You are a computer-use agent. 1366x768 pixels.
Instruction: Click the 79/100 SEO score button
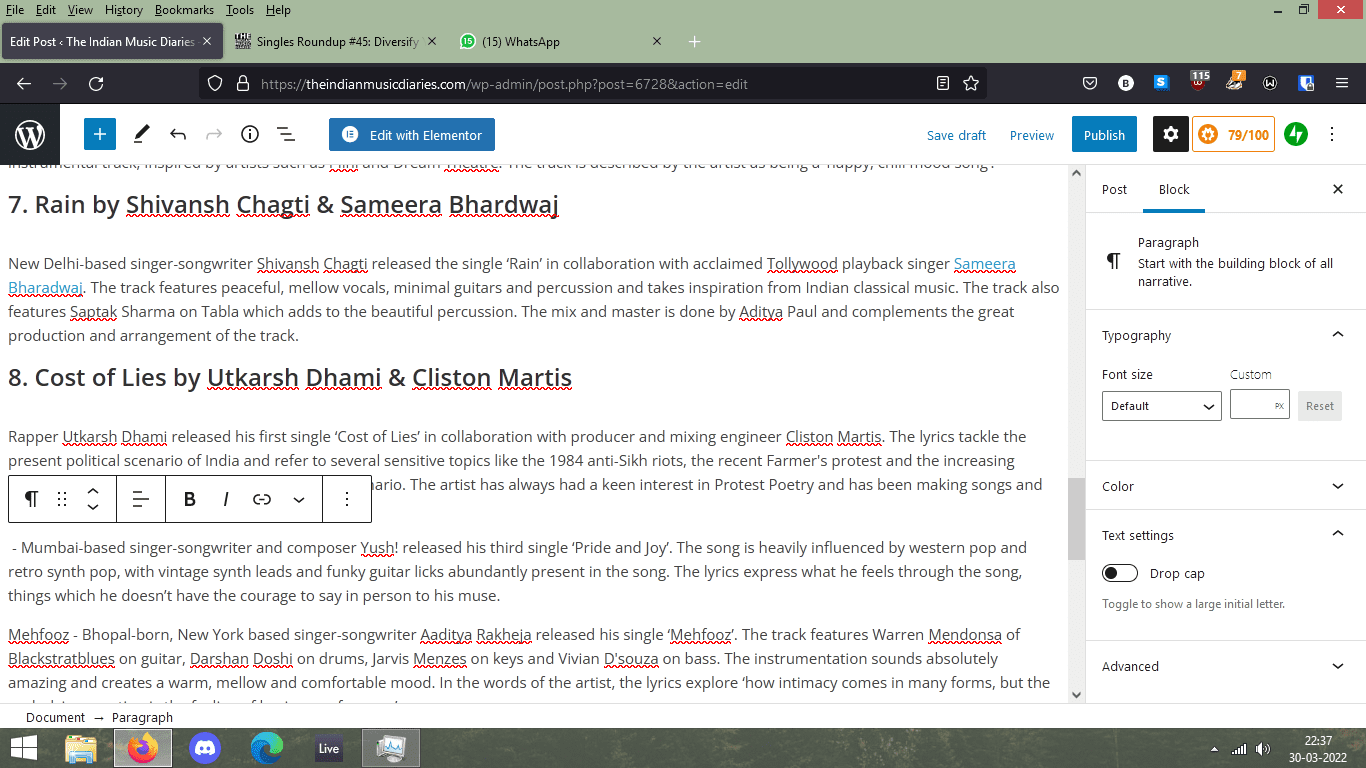pos(1233,134)
